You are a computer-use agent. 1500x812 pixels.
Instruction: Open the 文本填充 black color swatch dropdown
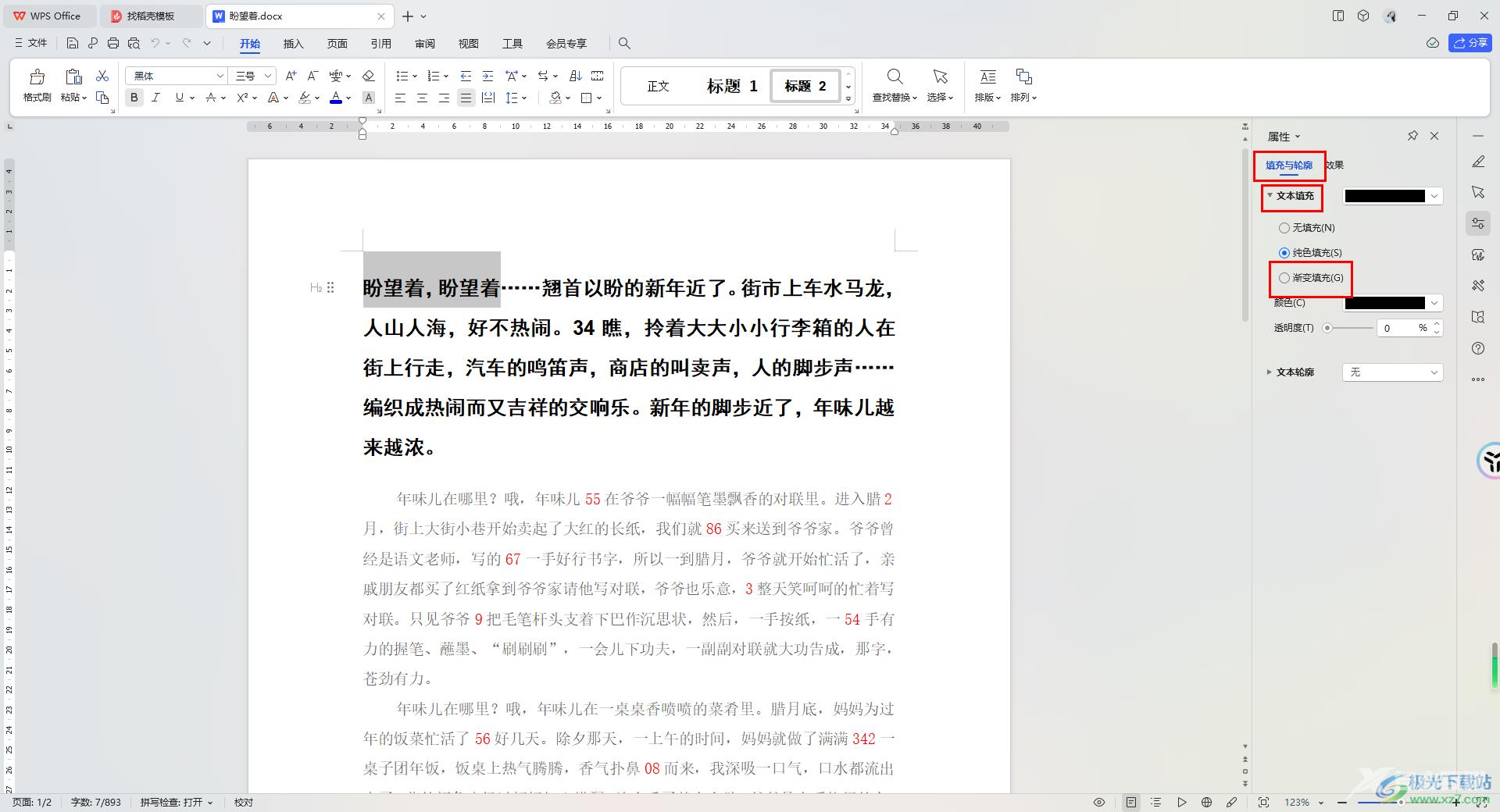coord(1392,196)
